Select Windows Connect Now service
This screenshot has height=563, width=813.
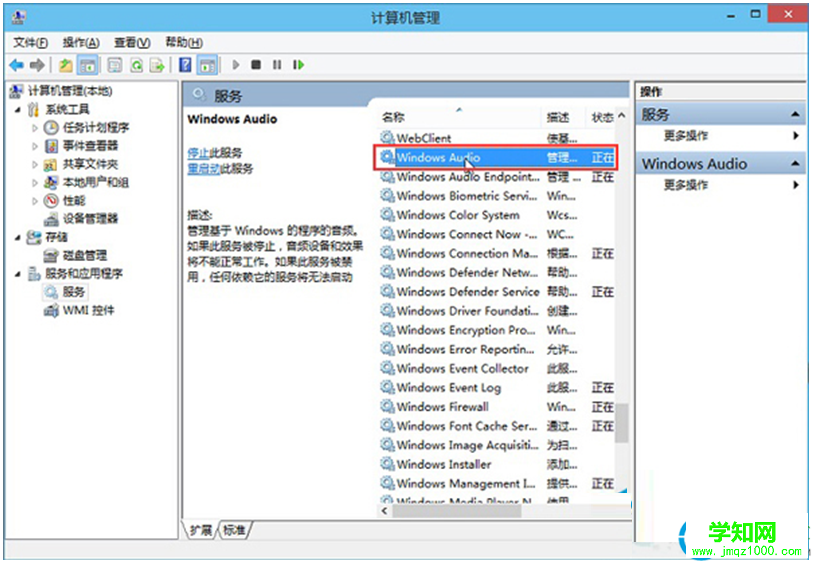[x=496, y=234]
